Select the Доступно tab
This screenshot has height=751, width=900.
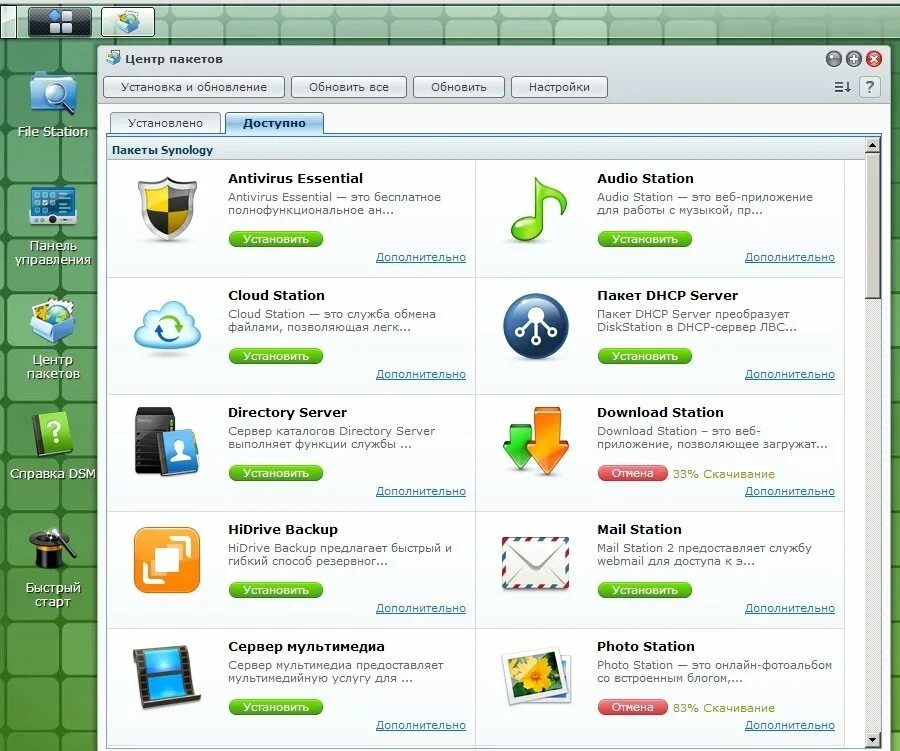click(x=274, y=123)
